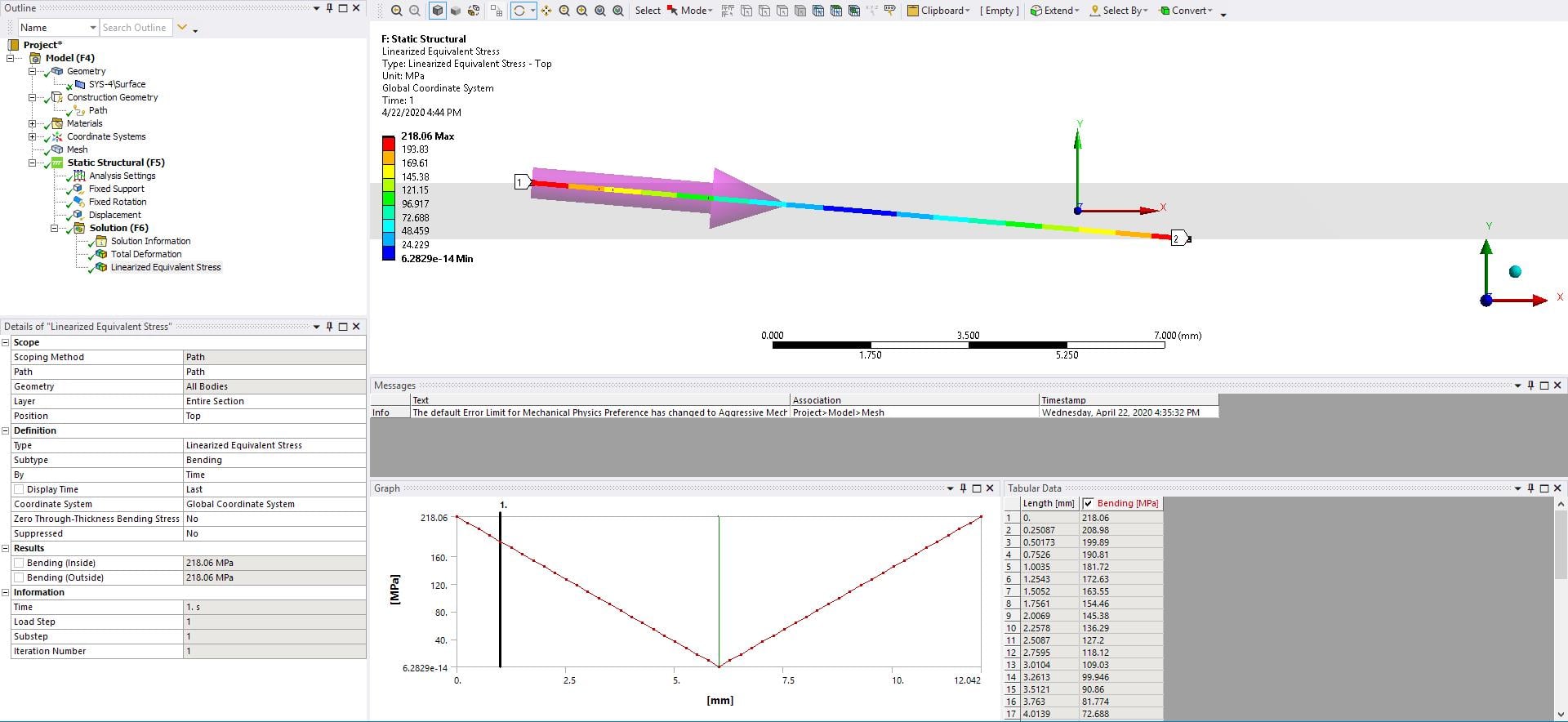Click the Smart Select filter icon
1568x722 pixels.
tap(728, 11)
